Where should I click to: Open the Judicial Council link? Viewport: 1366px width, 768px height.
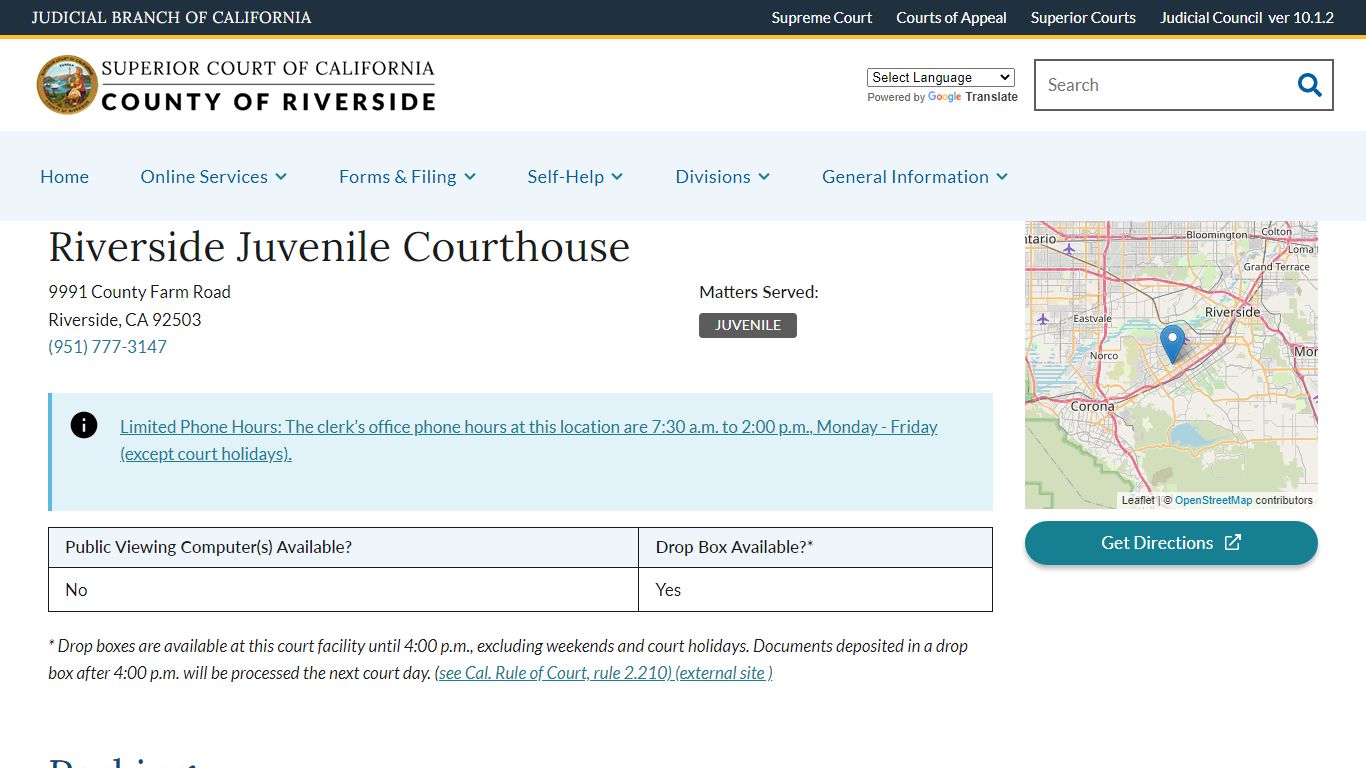[1211, 17]
